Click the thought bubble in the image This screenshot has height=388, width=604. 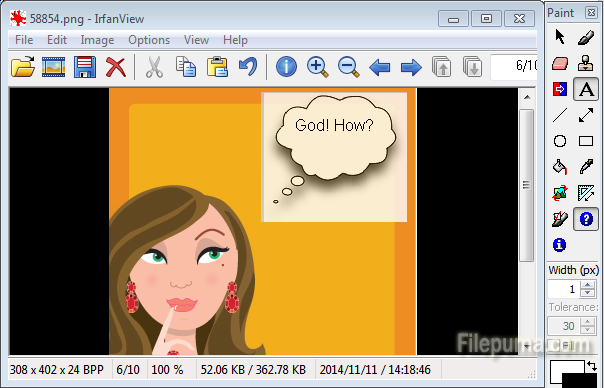(336, 138)
